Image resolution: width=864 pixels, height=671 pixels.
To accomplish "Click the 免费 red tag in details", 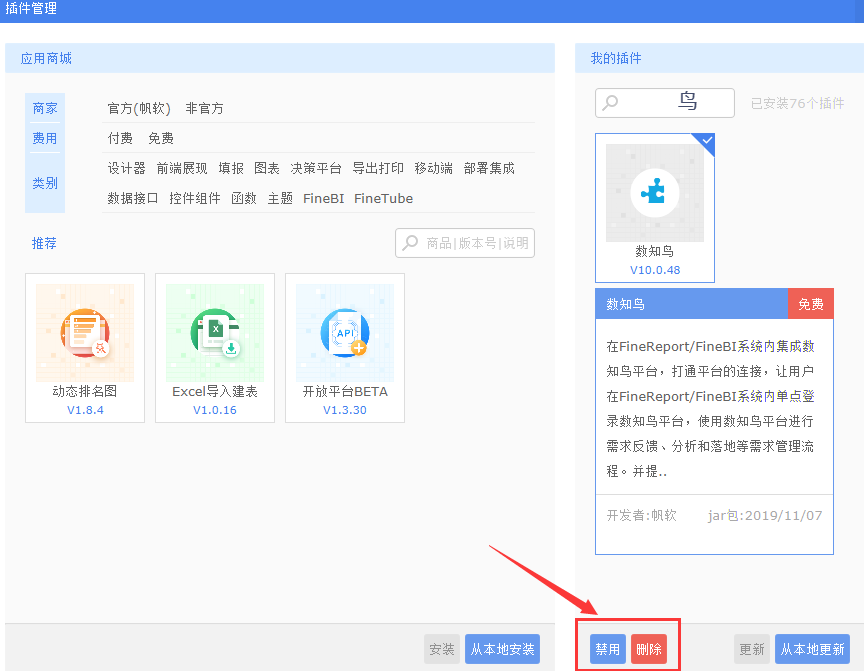I will (811, 304).
